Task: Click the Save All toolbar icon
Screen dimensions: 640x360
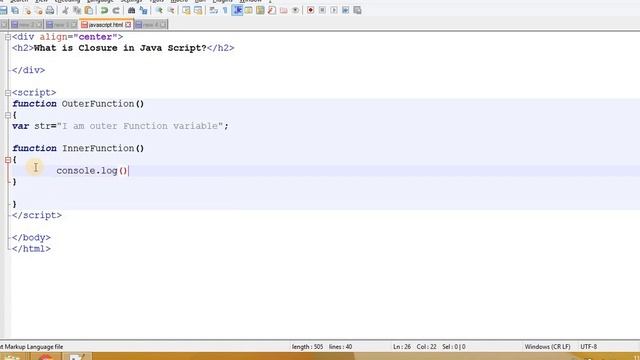Action: 15,10
